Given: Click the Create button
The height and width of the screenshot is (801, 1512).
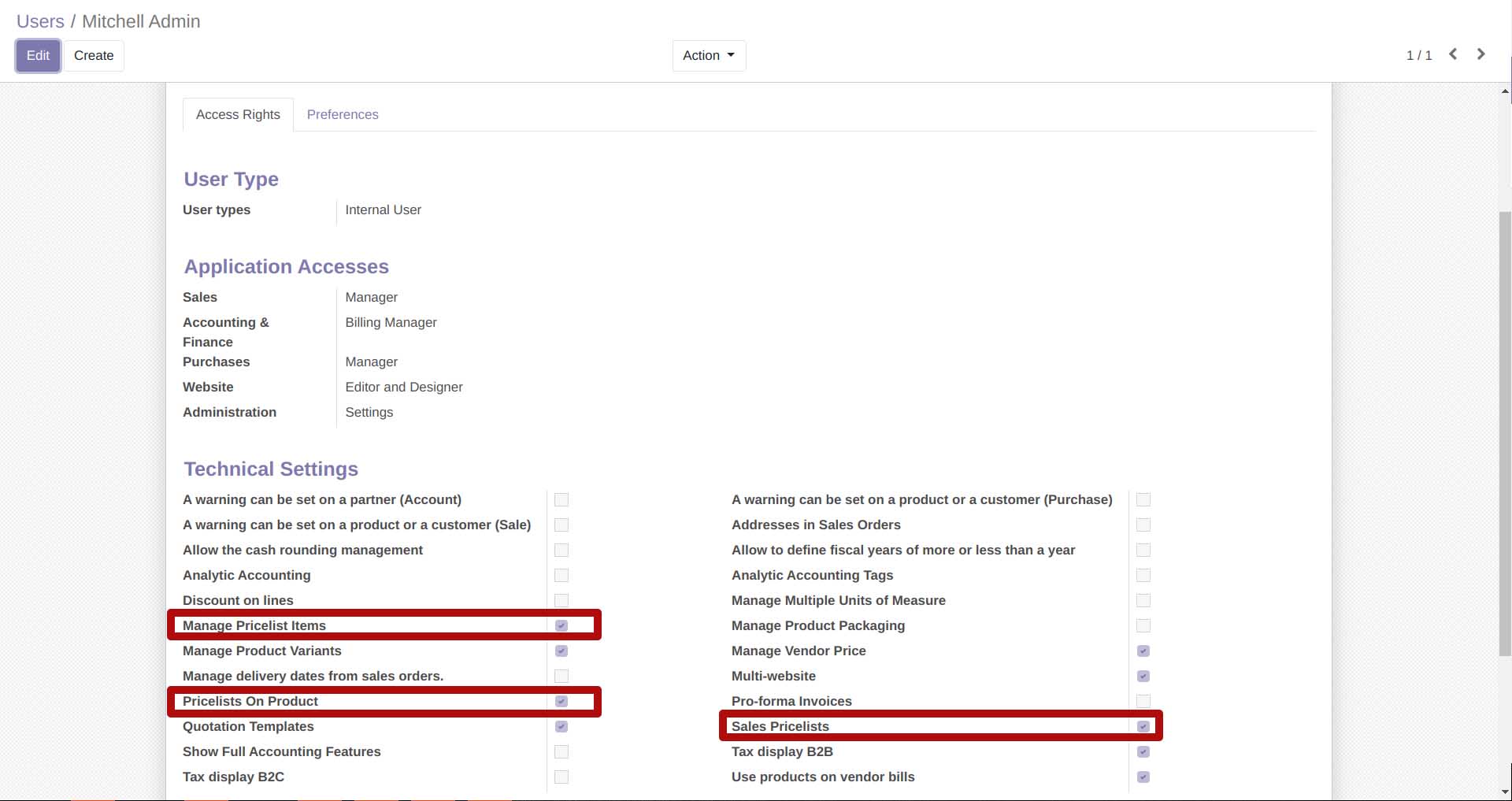Looking at the screenshot, I should (x=94, y=55).
